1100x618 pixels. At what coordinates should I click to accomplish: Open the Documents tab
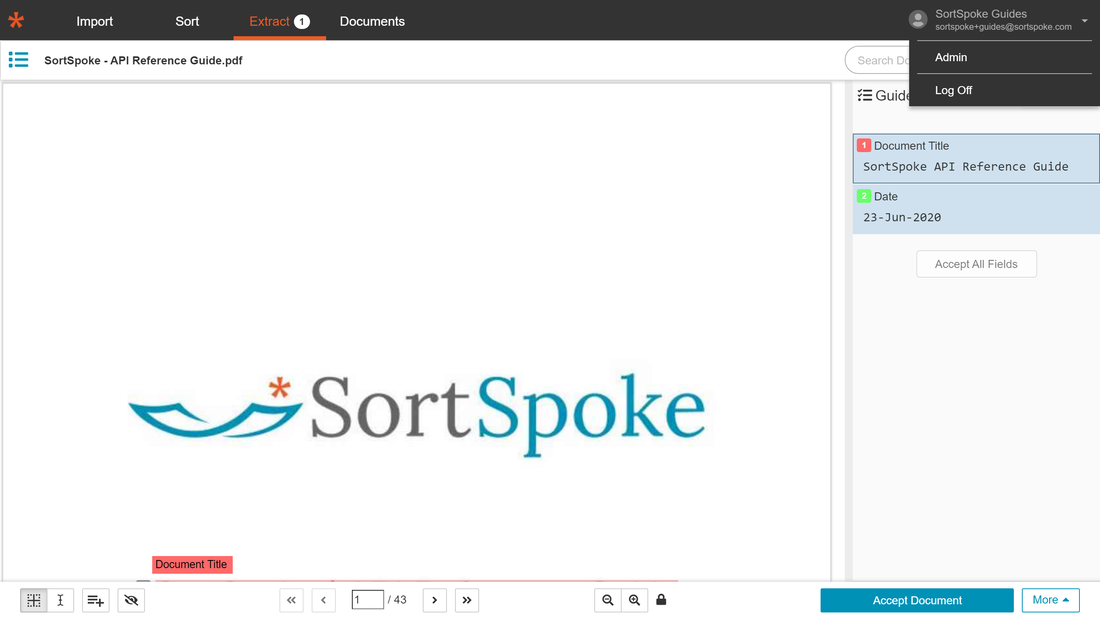pyautogui.click(x=373, y=21)
